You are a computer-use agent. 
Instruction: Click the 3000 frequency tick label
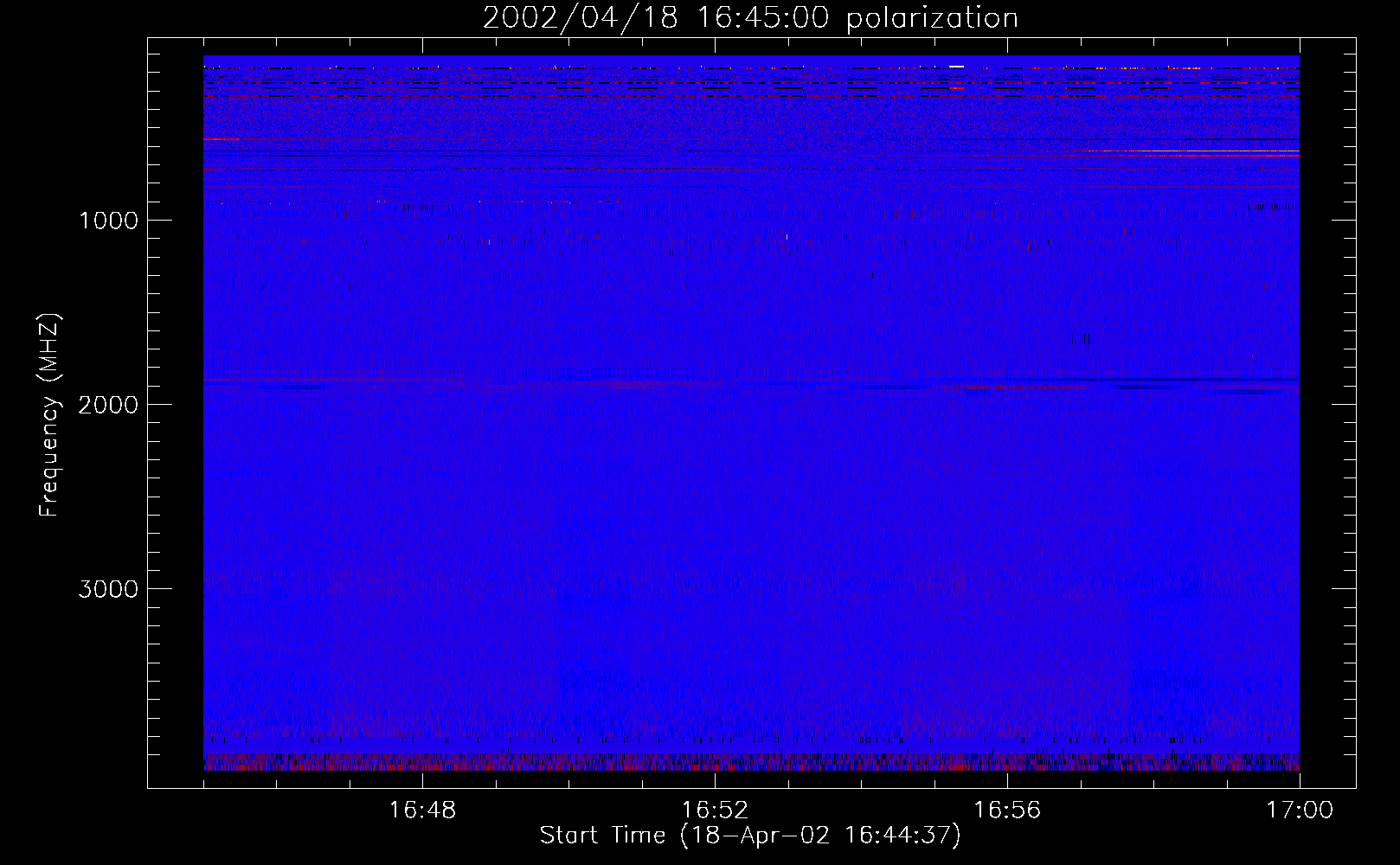[x=108, y=589]
